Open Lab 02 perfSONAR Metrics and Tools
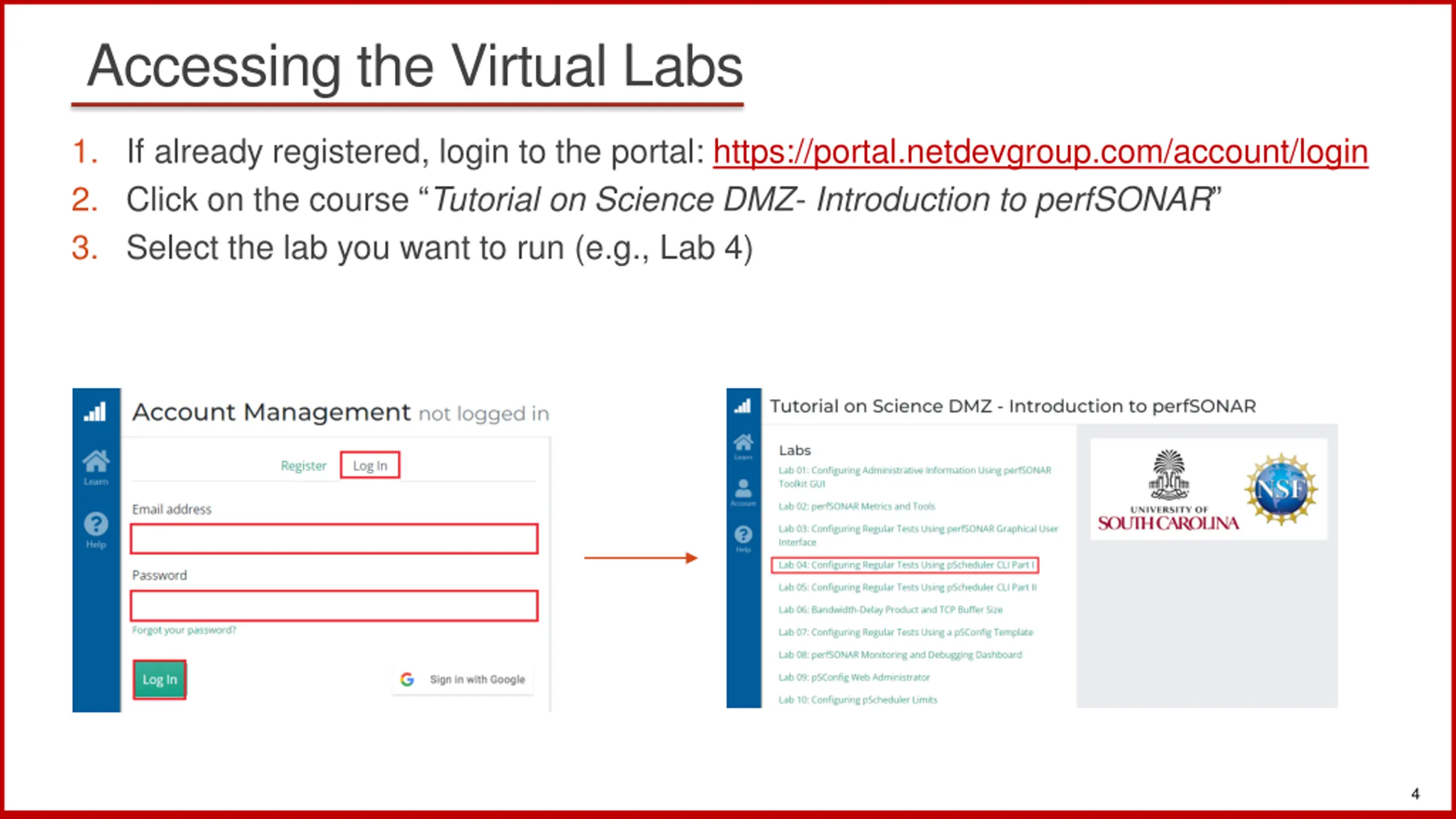The height and width of the screenshot is (819, 1456). [x=856, y=506]
